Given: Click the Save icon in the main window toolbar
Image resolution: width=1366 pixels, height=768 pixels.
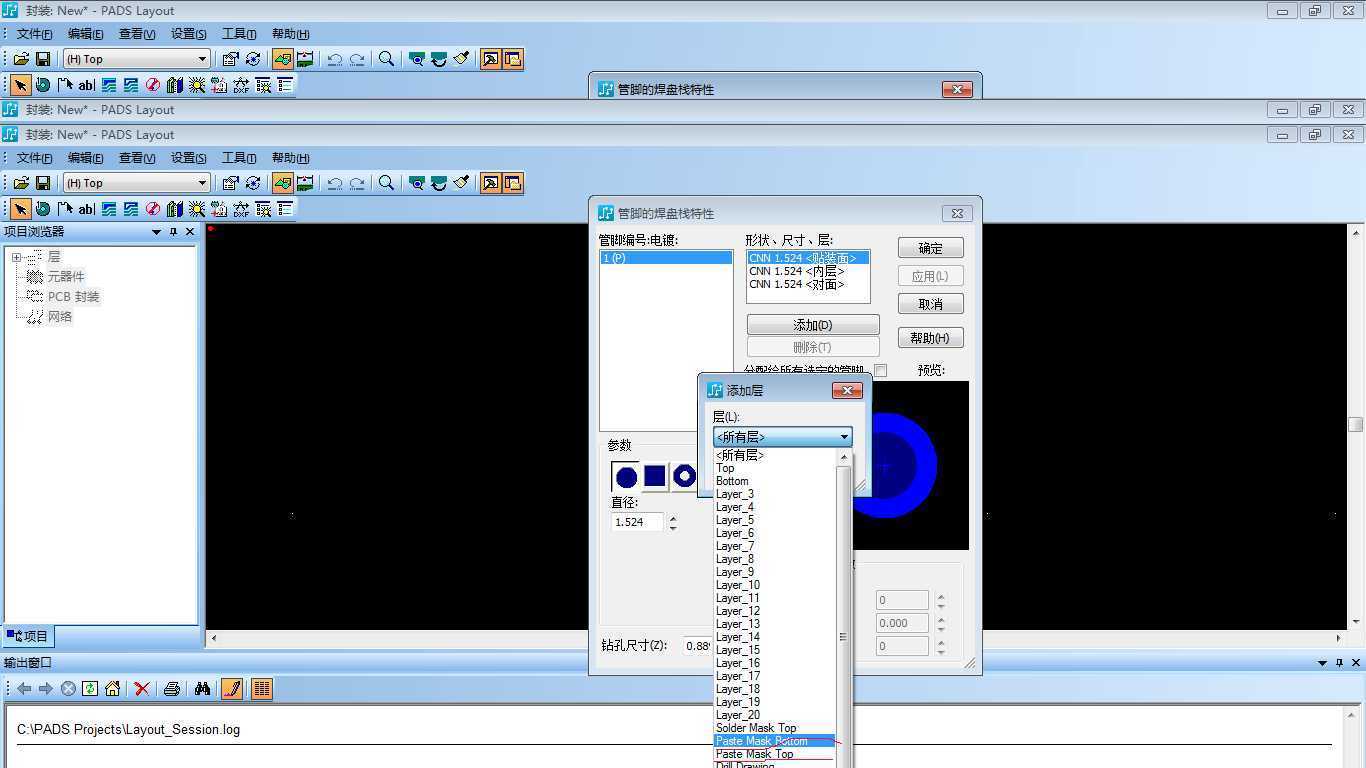Looking at the screenshot, I should pos(43,183).
